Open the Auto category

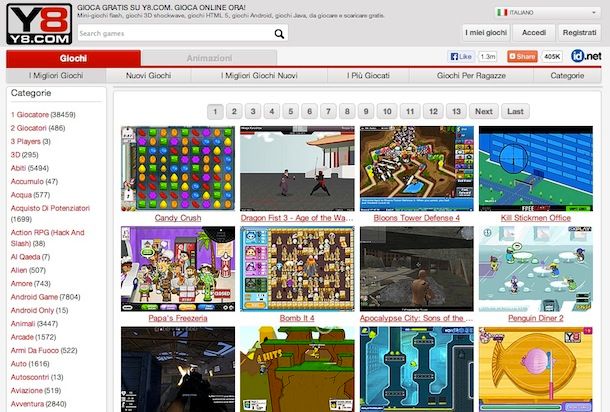click(19, 364)
